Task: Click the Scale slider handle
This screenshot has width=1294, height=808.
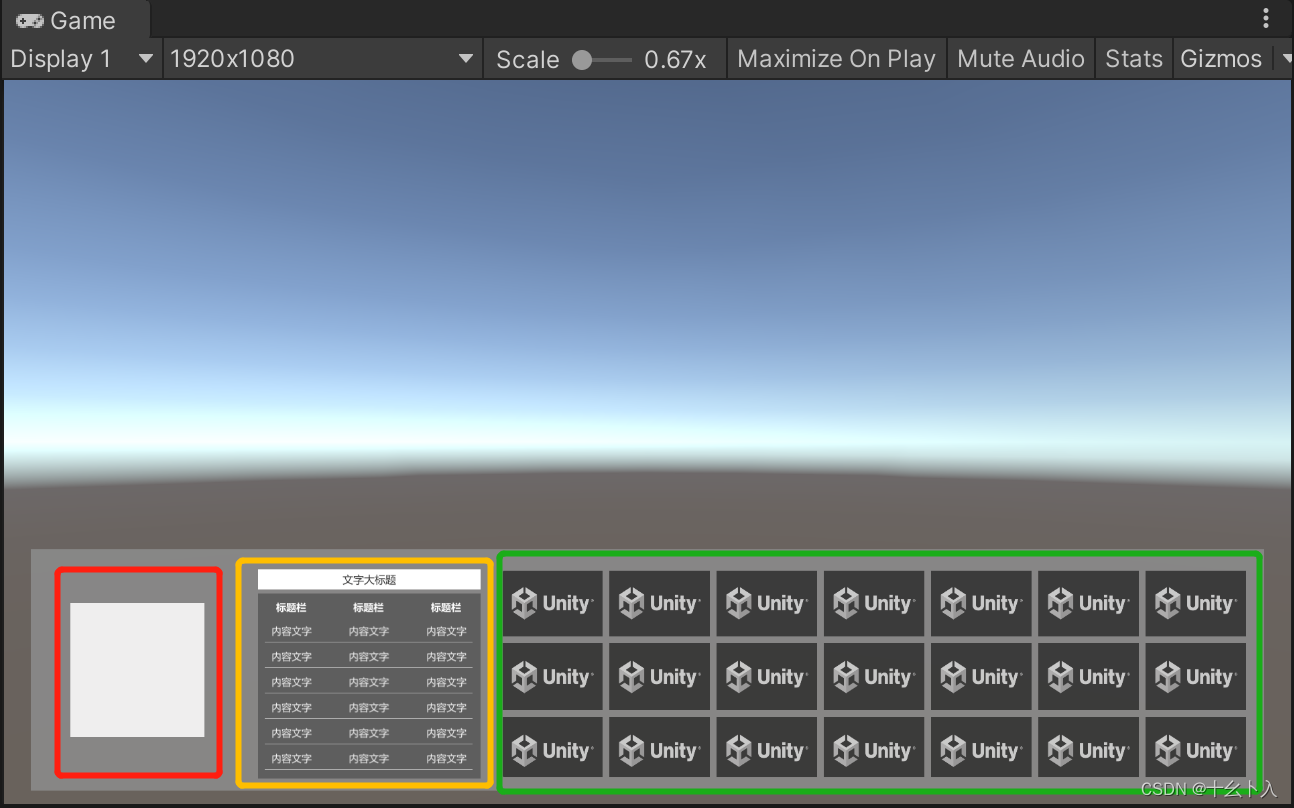Action: [582, 60]
